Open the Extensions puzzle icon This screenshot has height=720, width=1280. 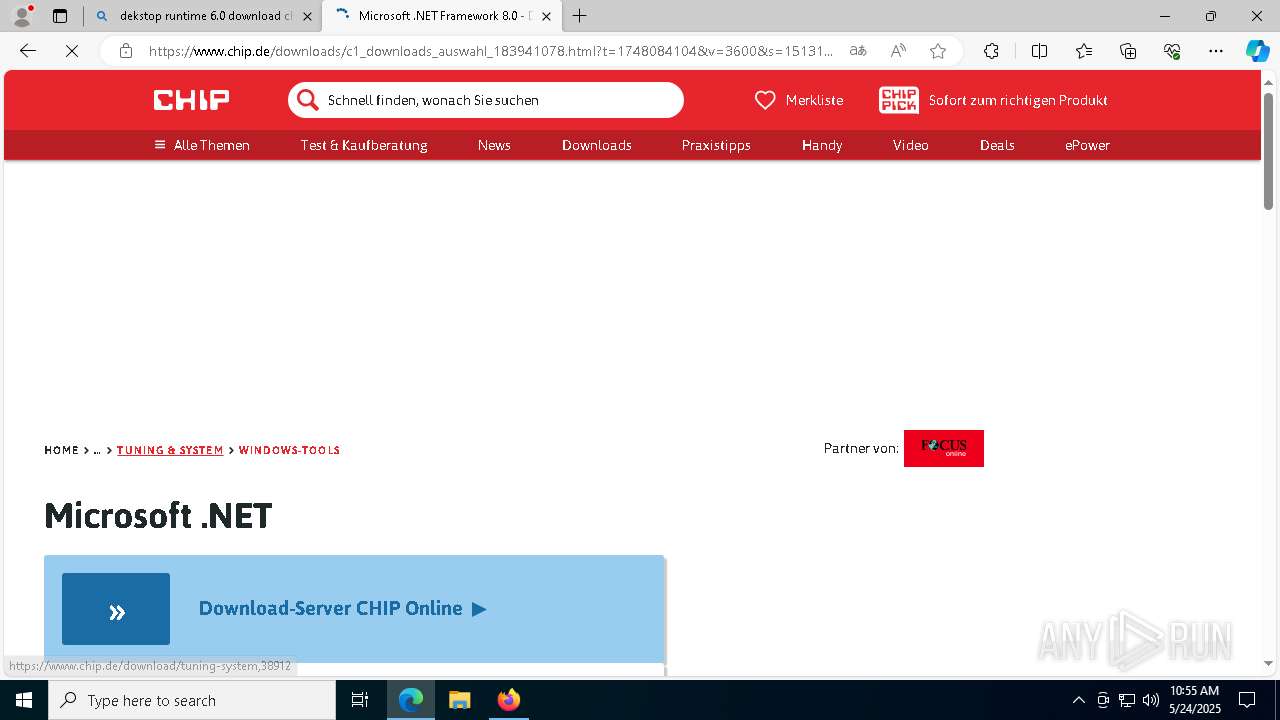pos(991,51)
